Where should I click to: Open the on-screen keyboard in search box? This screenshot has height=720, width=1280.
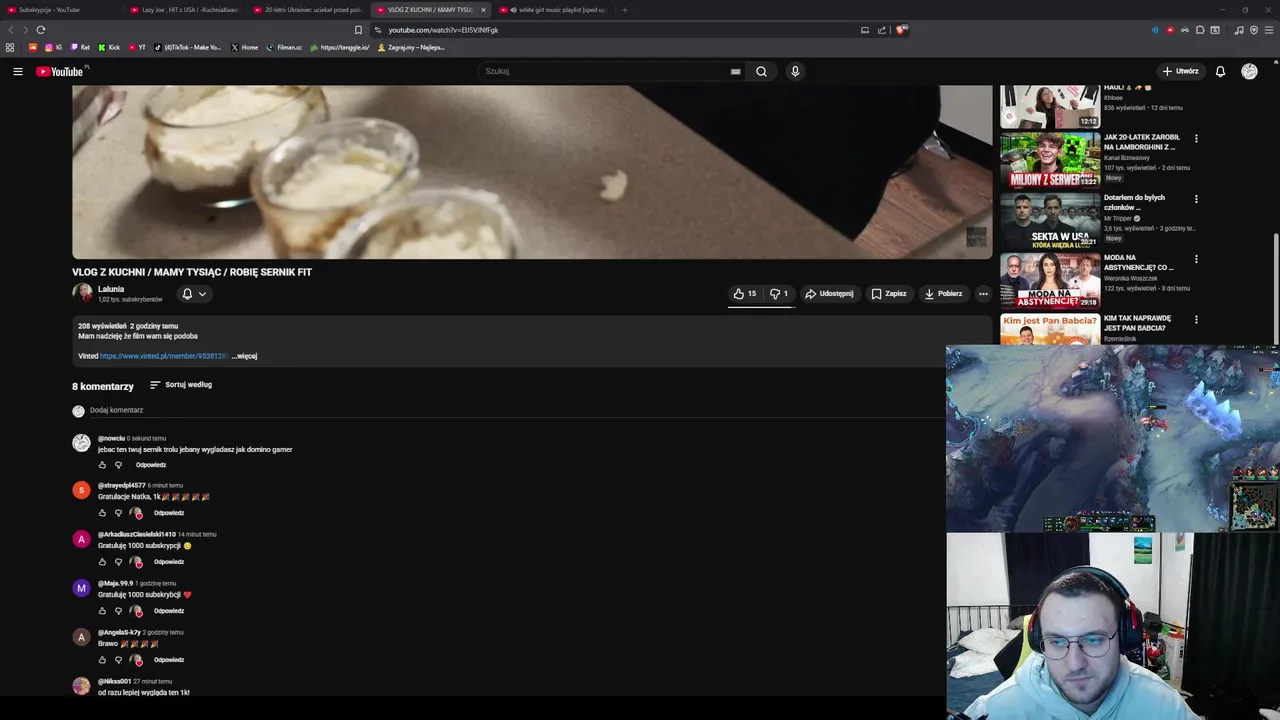point(735,71)
